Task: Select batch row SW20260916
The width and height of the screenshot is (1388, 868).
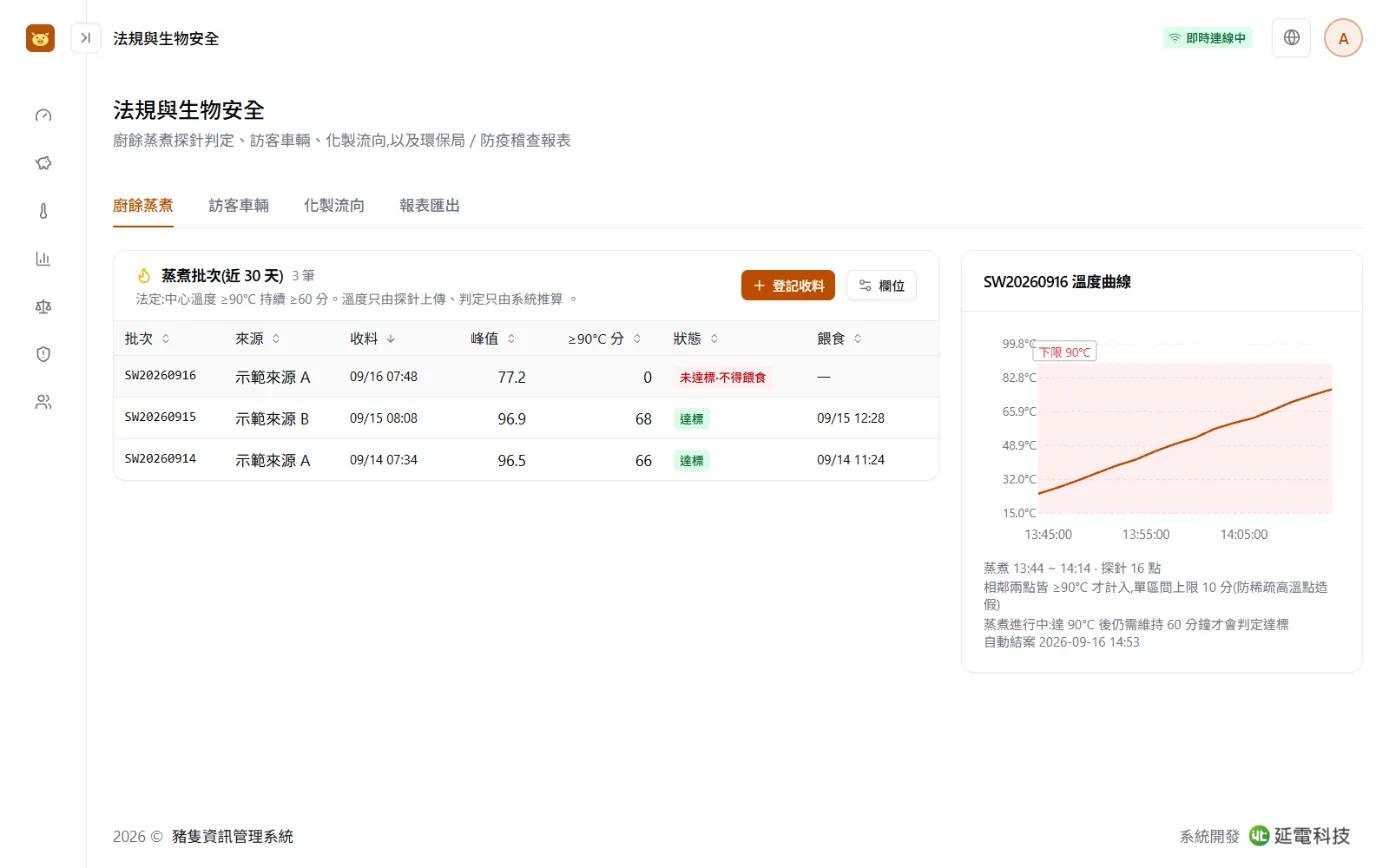Action: coord(526,377)
